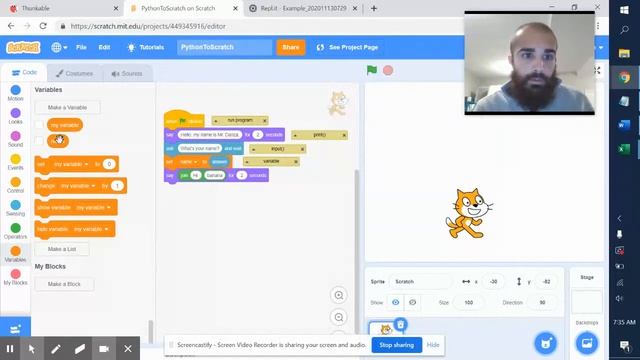Show the sprite using the eye icon
The height and width of the screenshot is (360, 640).
click(x=395, y=302)
